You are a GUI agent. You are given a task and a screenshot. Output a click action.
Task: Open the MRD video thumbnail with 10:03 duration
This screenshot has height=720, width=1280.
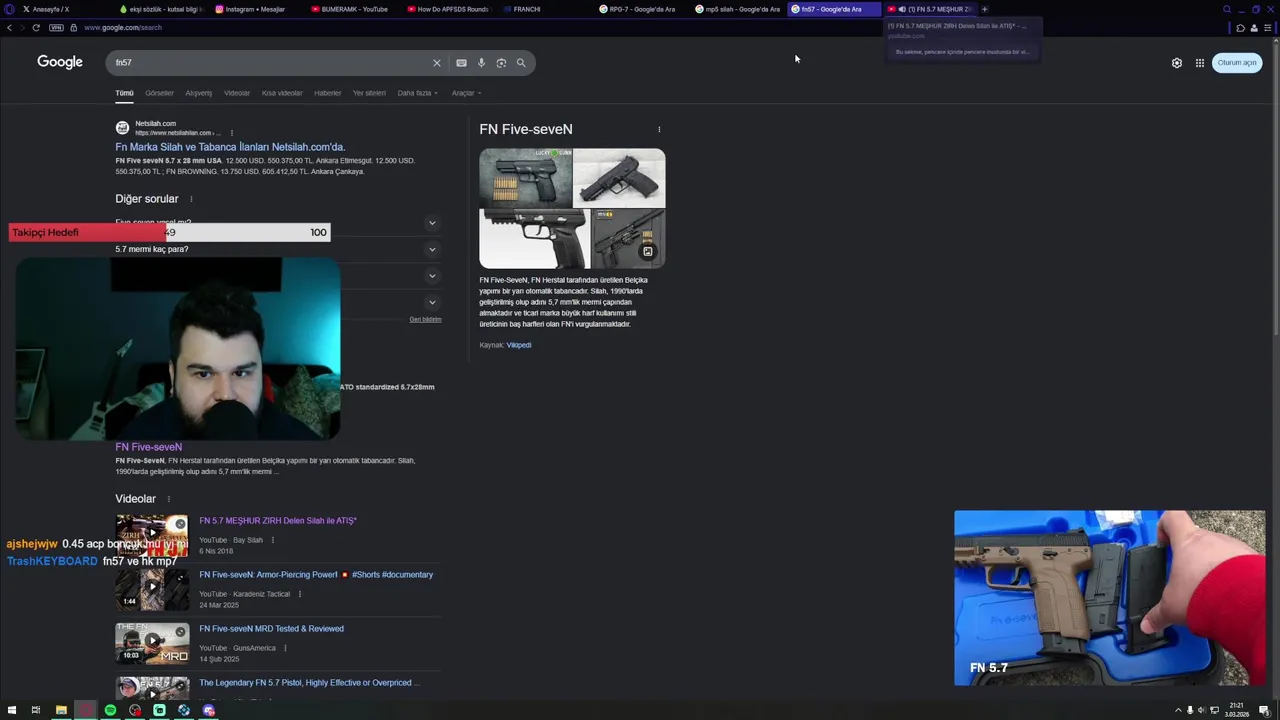point(152,644)
